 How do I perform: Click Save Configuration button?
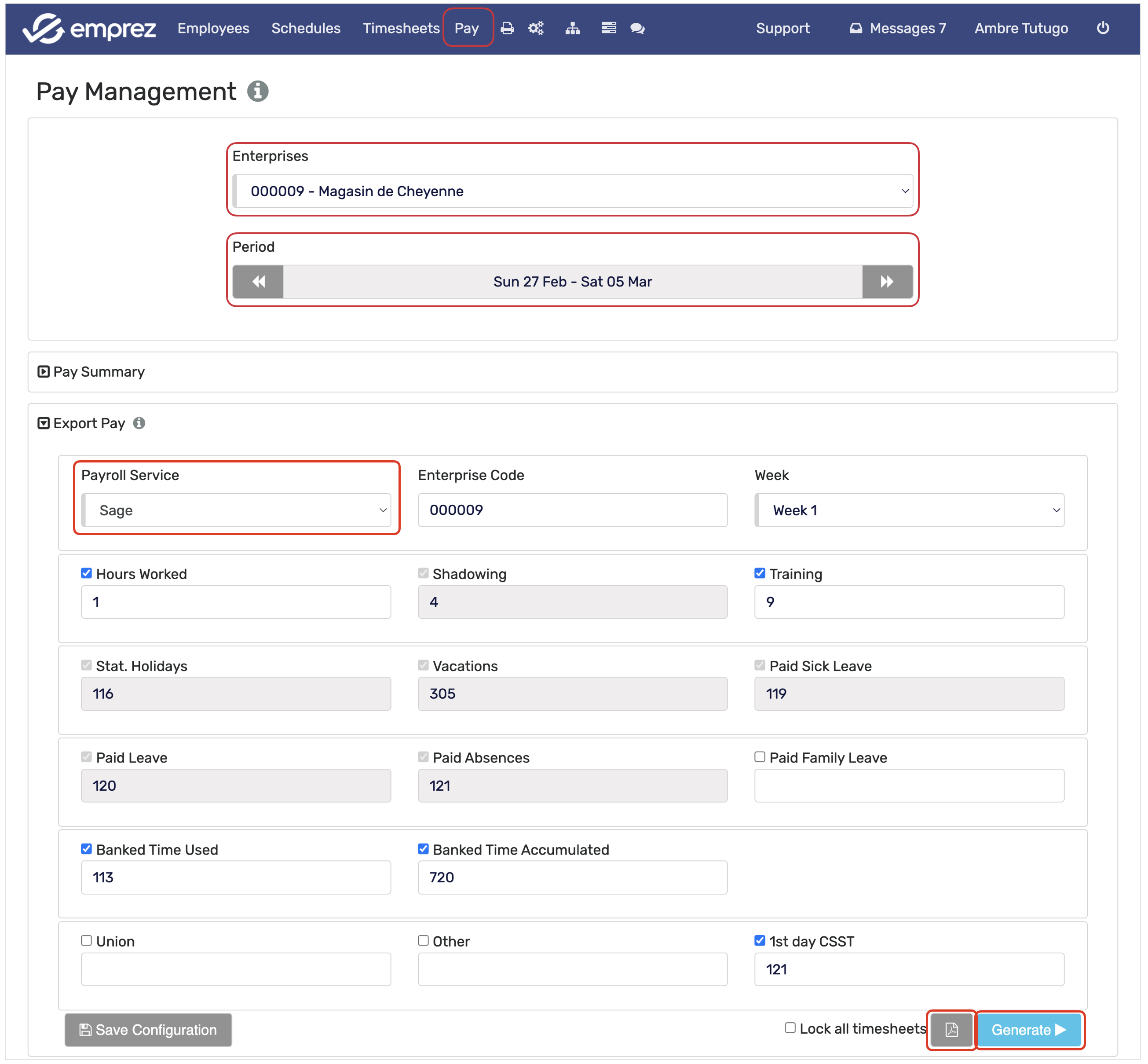point(149,1030)
